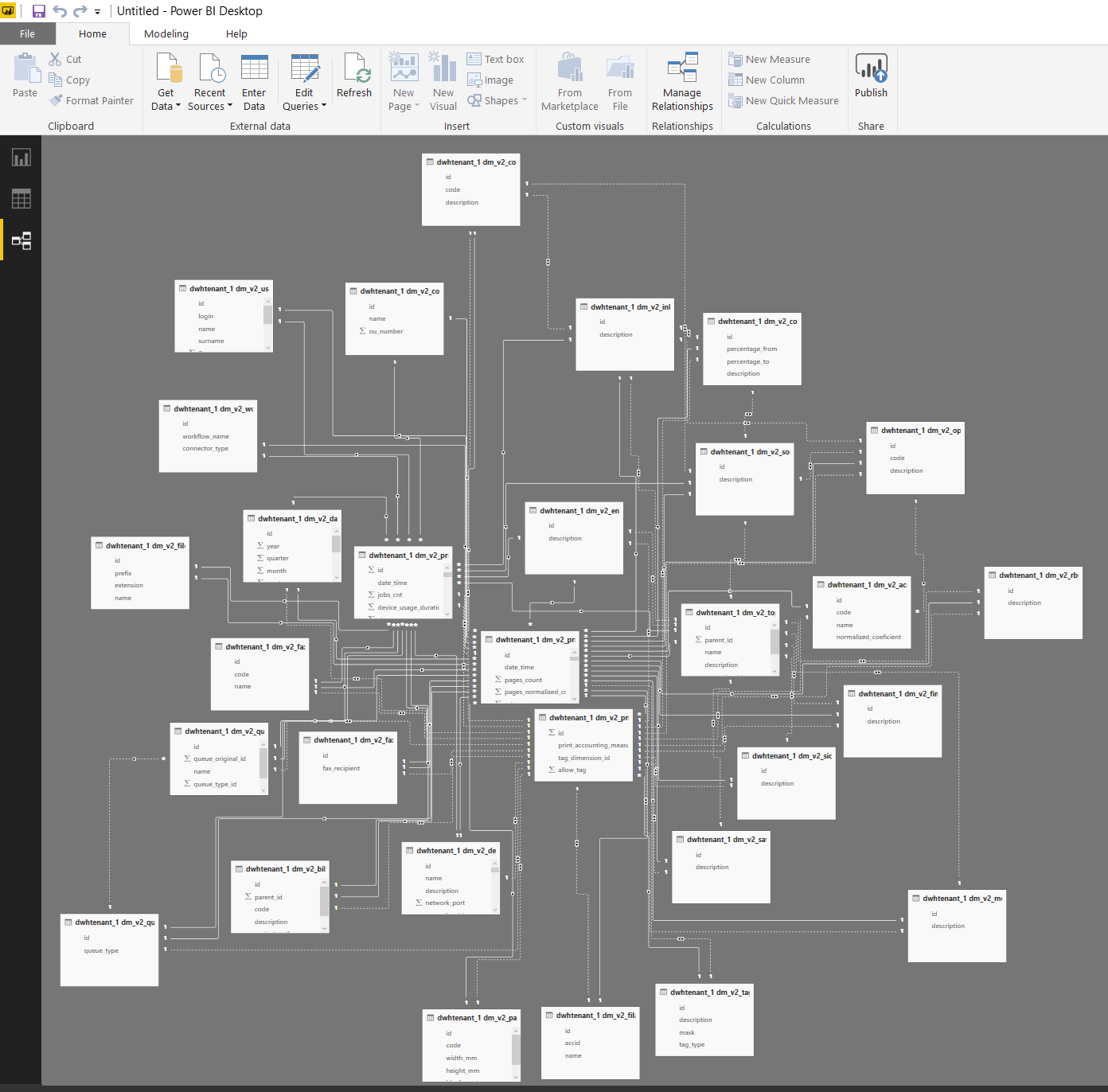The image size is (1108, 1092).
Task: Open the Help ribbon tab
Action: coord(236,33)
